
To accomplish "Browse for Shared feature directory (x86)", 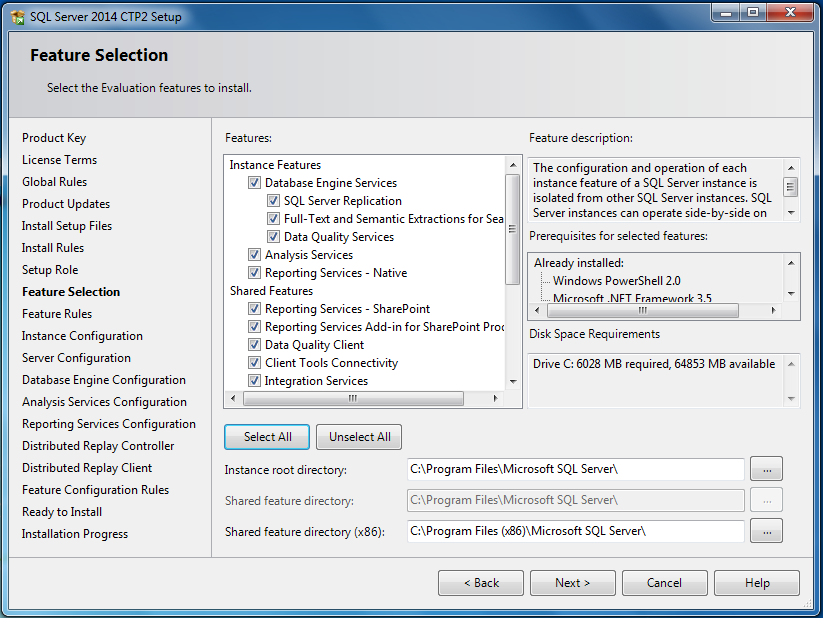I will coord(766,530).
